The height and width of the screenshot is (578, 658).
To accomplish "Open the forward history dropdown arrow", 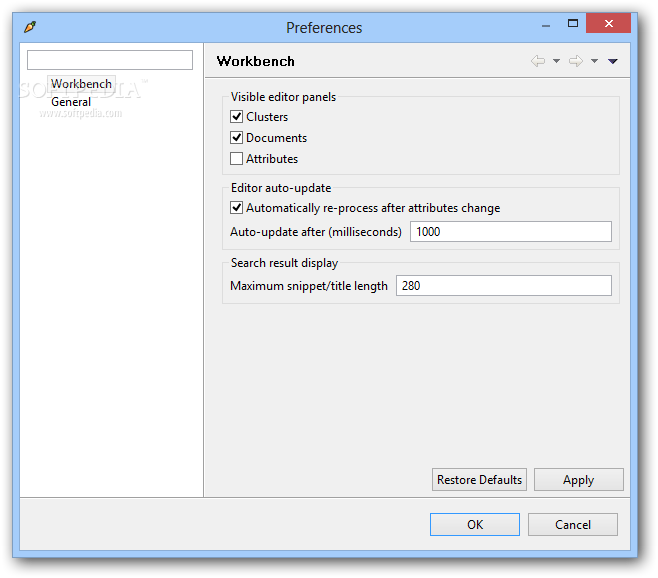I will [594, 61].
